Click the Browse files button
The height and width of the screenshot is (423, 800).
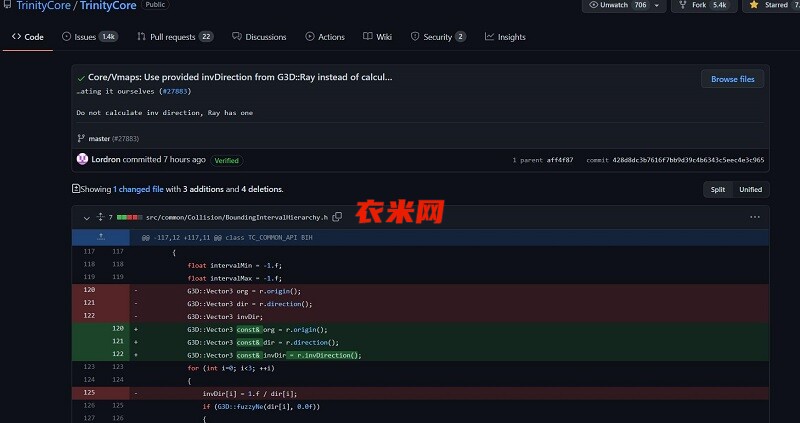[732, 79]
